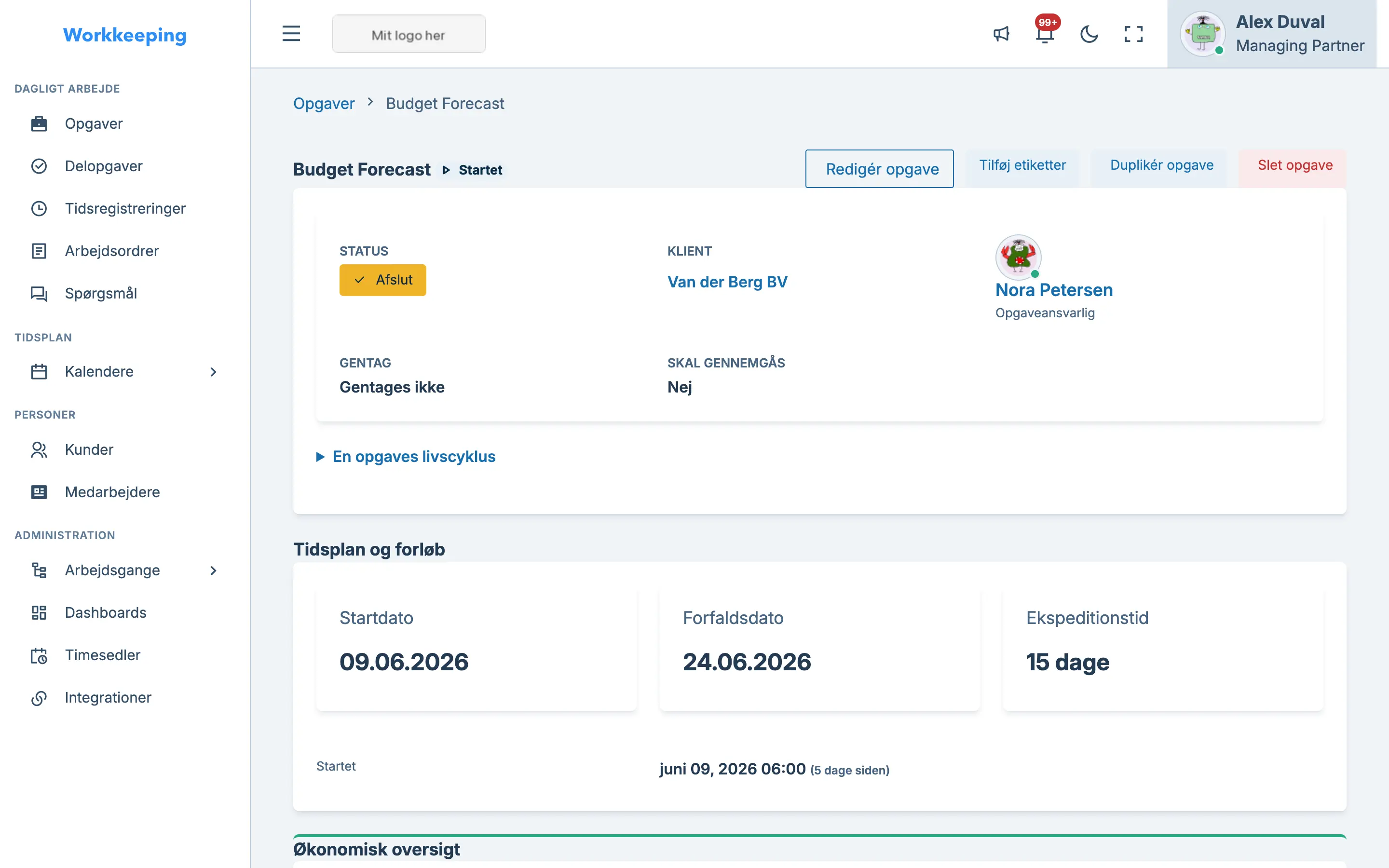The image size is (1389, 868).
Task: Open notifications bell with 99+ badge
Action: pyautogui.click(x=1045, y=32)
